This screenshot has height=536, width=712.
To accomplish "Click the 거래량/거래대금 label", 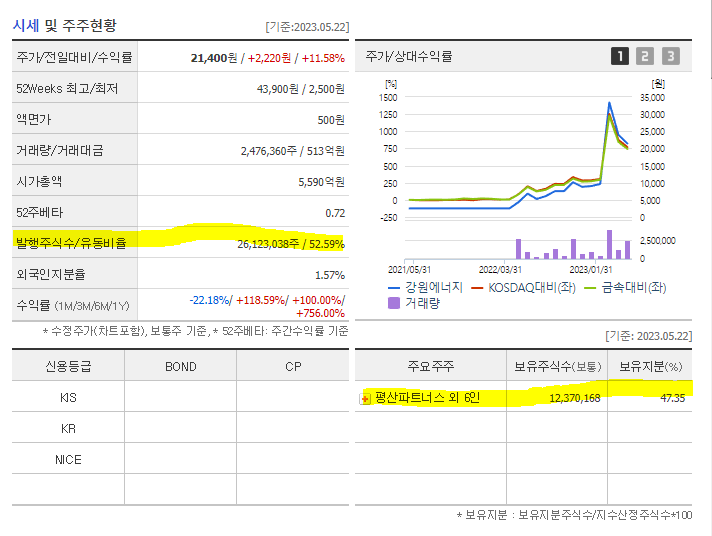I will (x=59, y=150).
